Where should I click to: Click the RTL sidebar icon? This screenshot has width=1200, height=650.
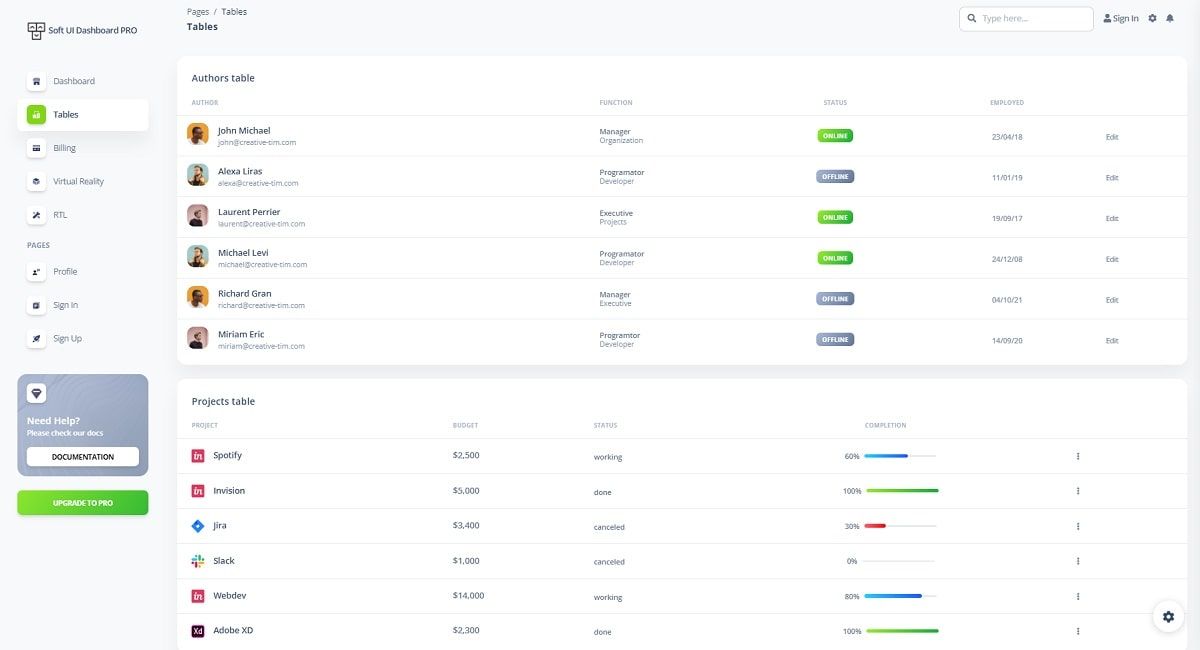[37, 214]
